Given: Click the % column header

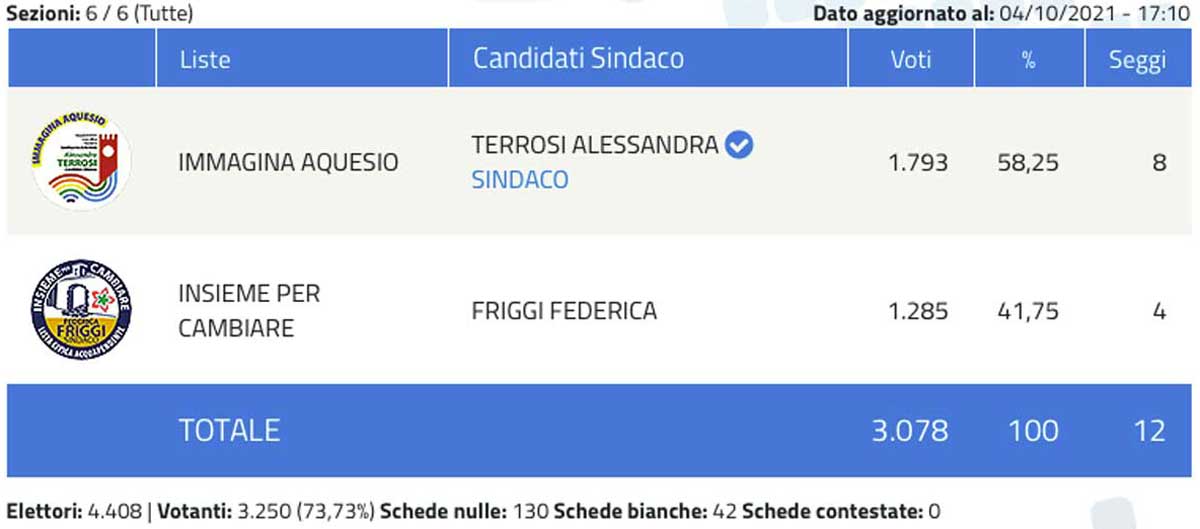Looking at the screenshot, I should [x=1027, y=59].
